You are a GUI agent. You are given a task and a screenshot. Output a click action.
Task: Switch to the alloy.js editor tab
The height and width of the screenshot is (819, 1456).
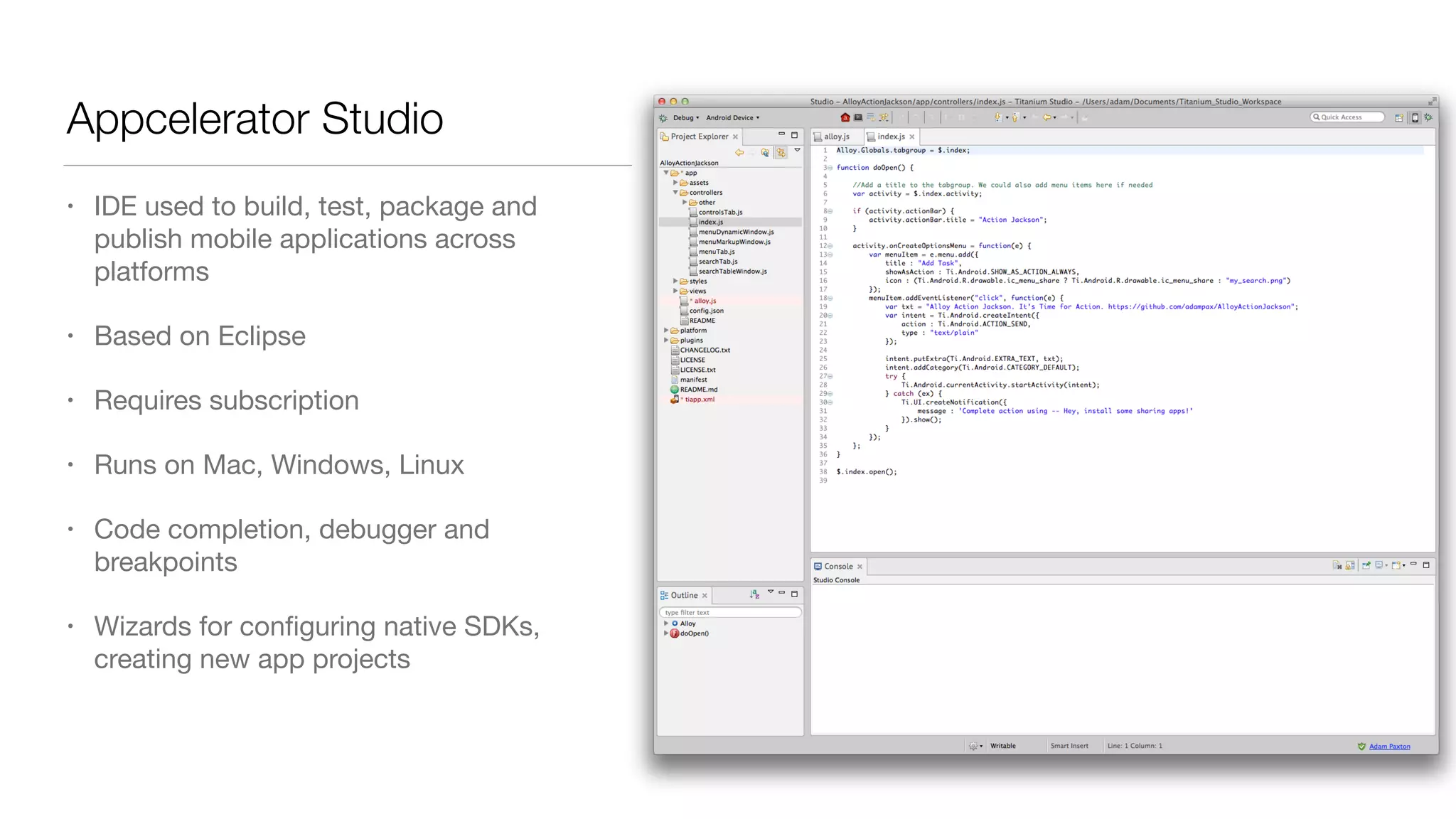[837, 136]
